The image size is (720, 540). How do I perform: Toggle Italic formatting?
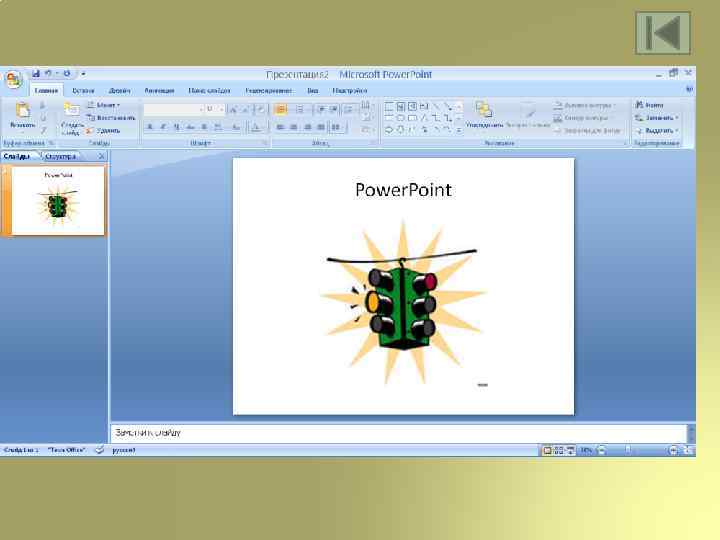point(163,127)
